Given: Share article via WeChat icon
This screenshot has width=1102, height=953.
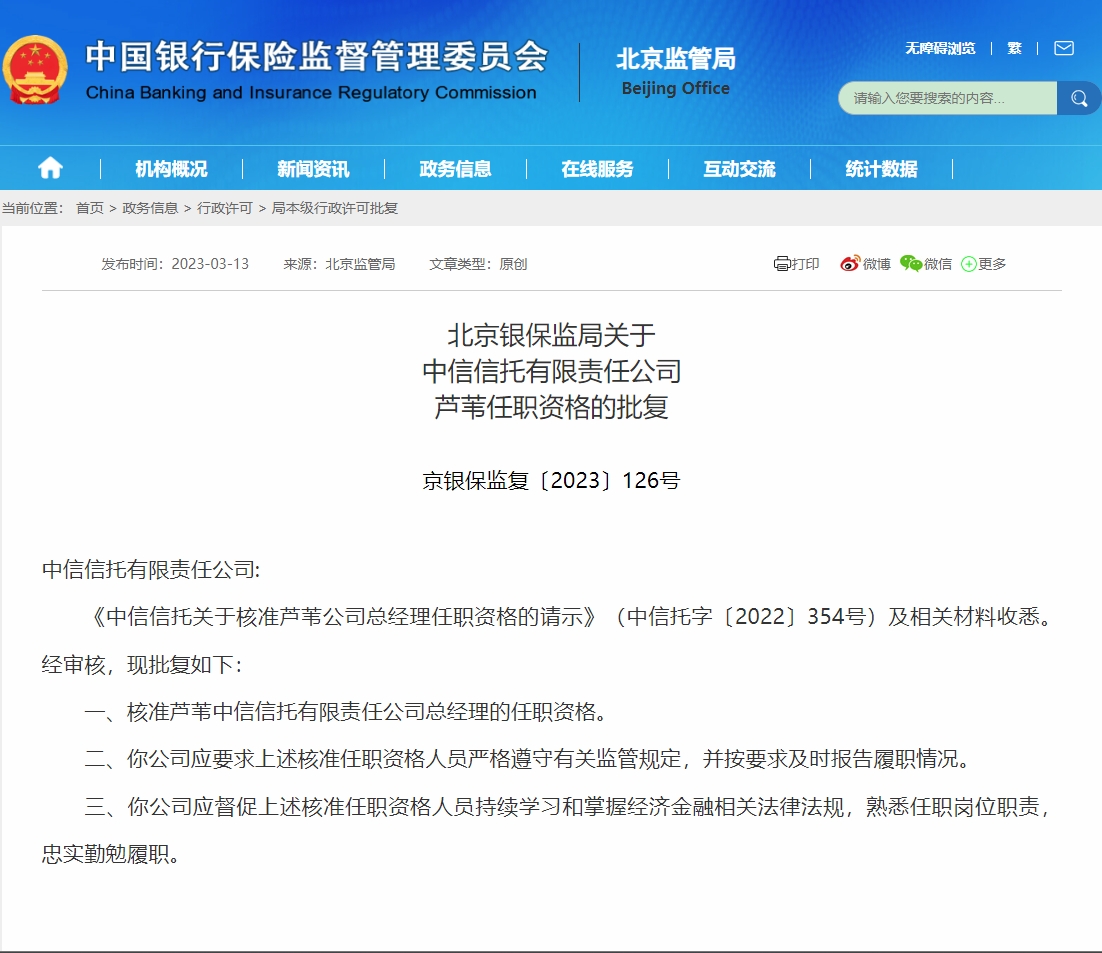Looking at the screenshot, I should pos(911,264).
